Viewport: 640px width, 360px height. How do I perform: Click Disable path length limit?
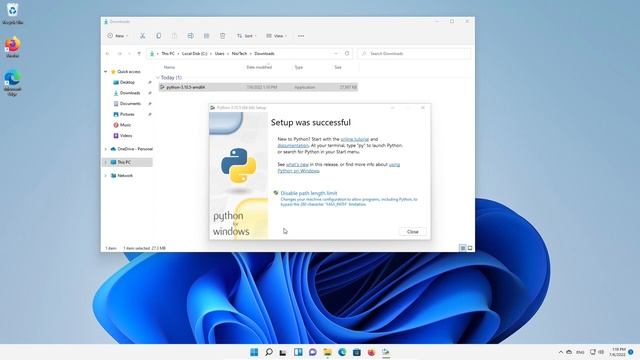tap(309, 193)
